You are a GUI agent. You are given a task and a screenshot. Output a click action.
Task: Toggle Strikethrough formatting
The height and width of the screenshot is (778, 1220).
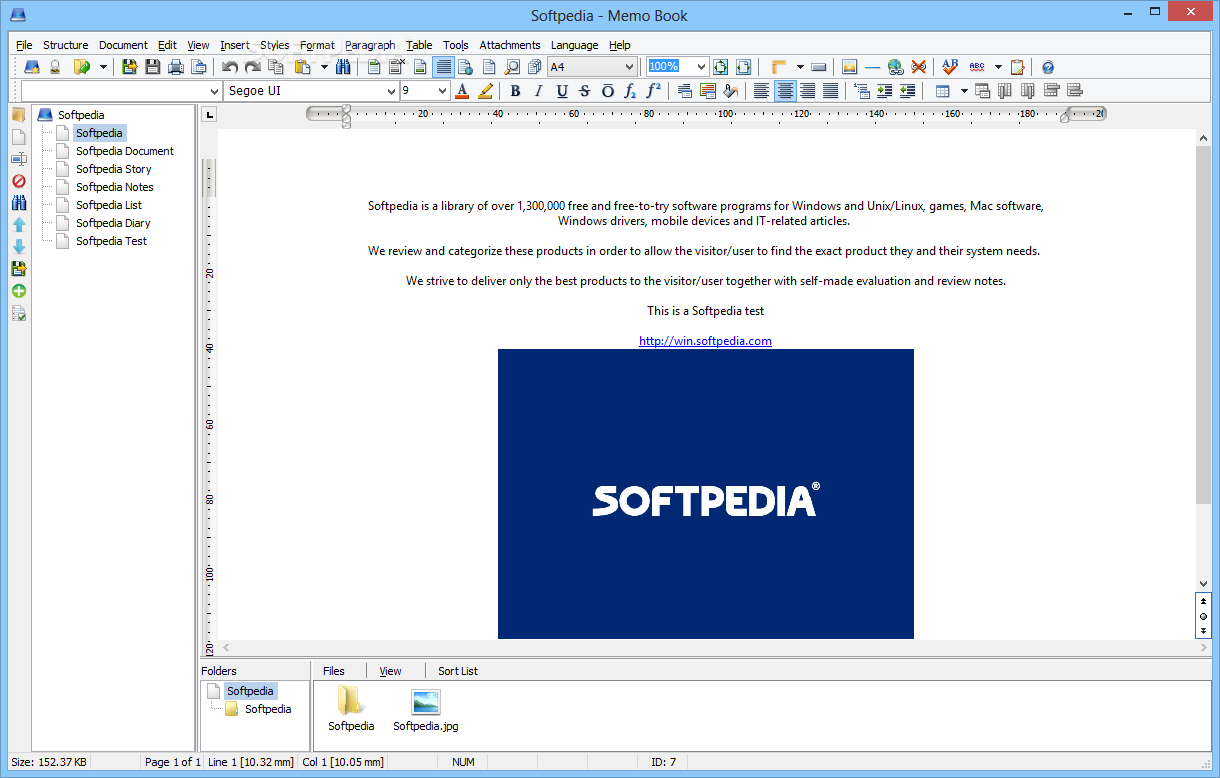[x=584, y=91]
